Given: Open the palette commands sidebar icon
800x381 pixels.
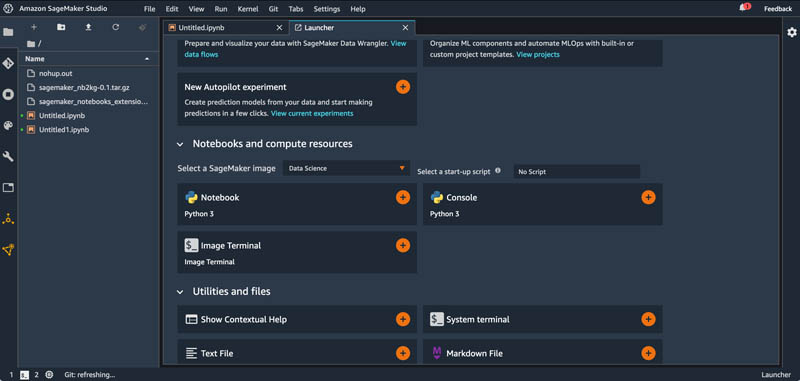Looking at the screenshot, I should (8, 125).
